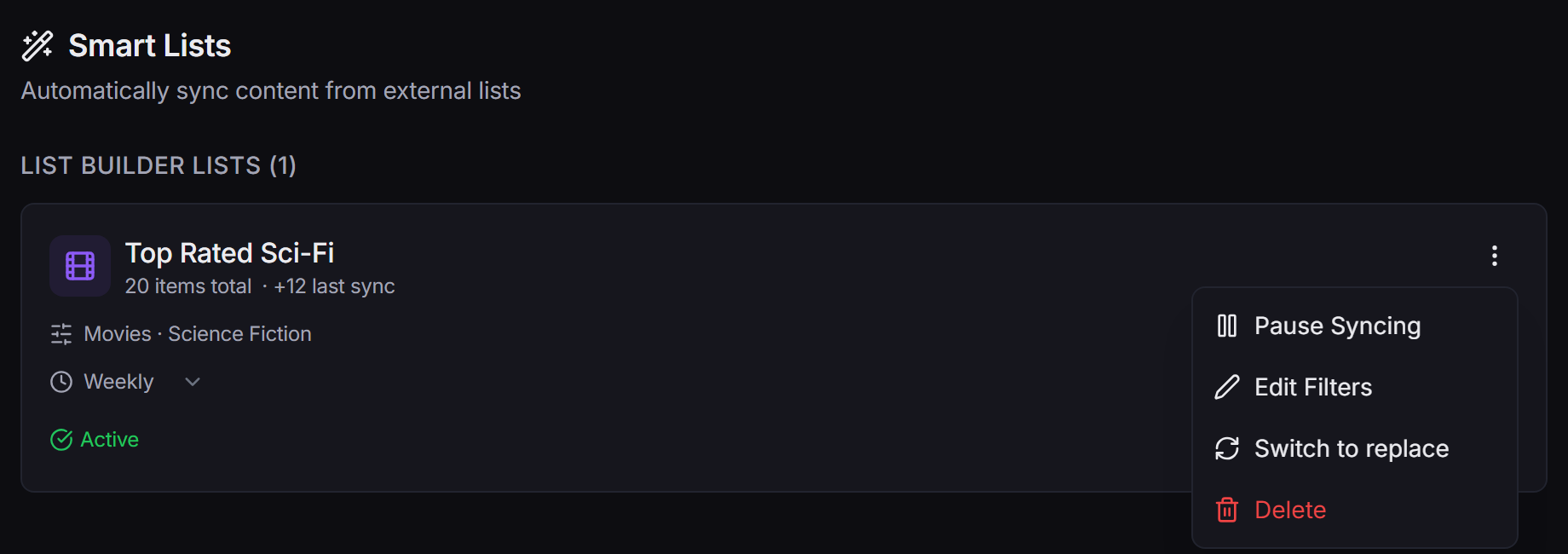The width and height of the screenshot is (1568, 554).
Task: Choose Delete from the list menu
Action: (1355, 510)
